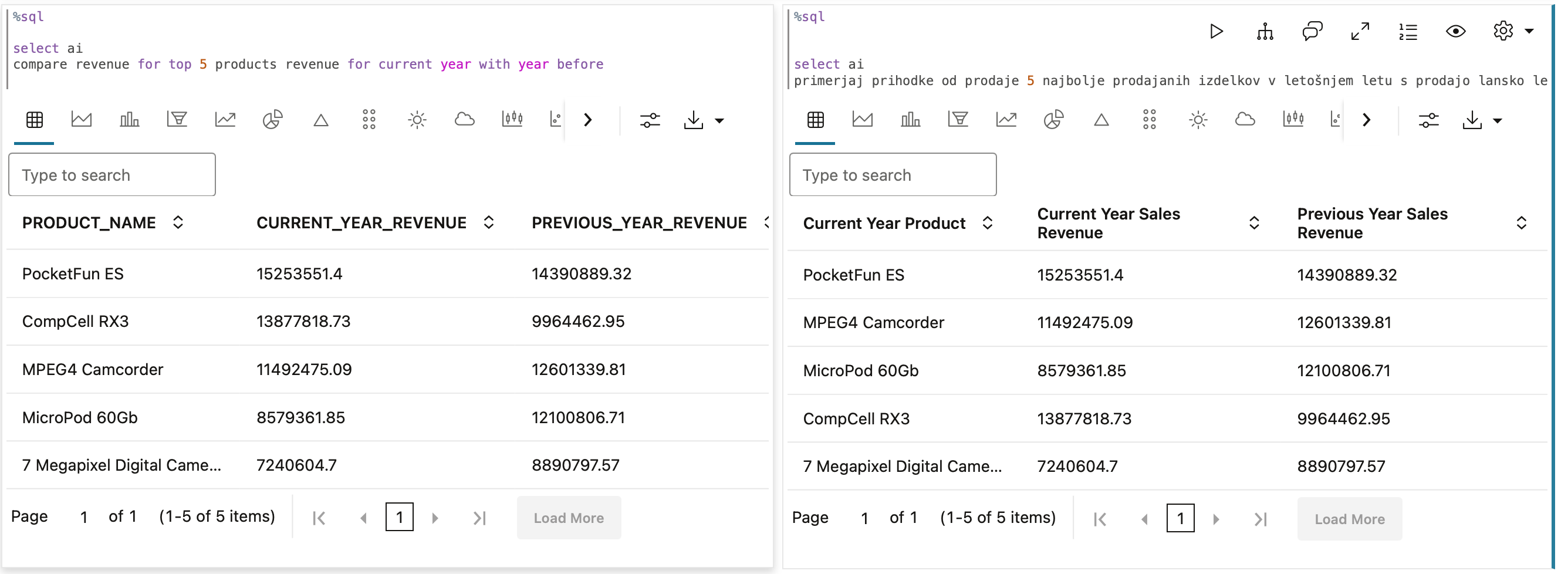Open visualization settings in right panel

1428,120
